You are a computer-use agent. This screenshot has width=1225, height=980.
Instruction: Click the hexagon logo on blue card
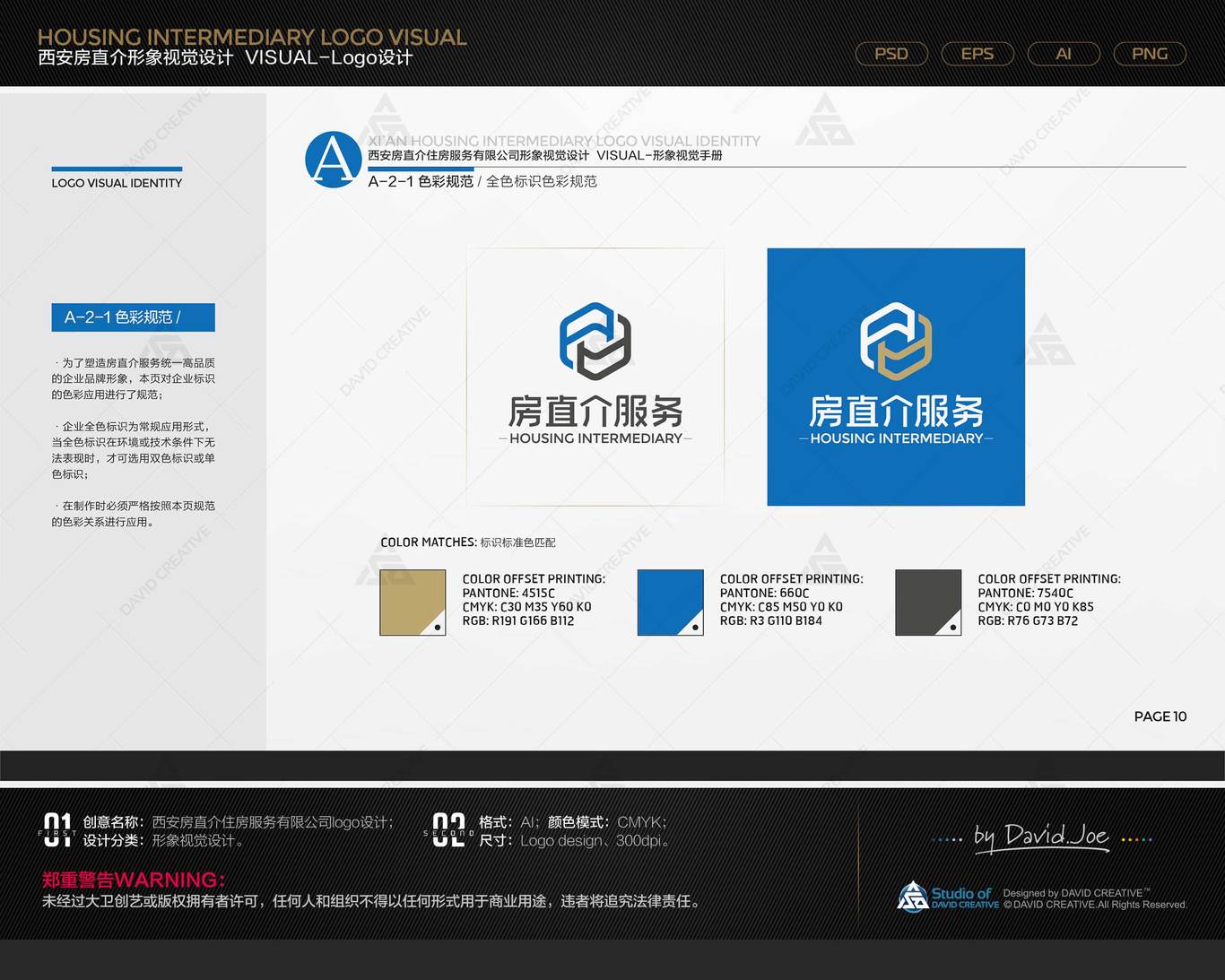click(896, 342)
